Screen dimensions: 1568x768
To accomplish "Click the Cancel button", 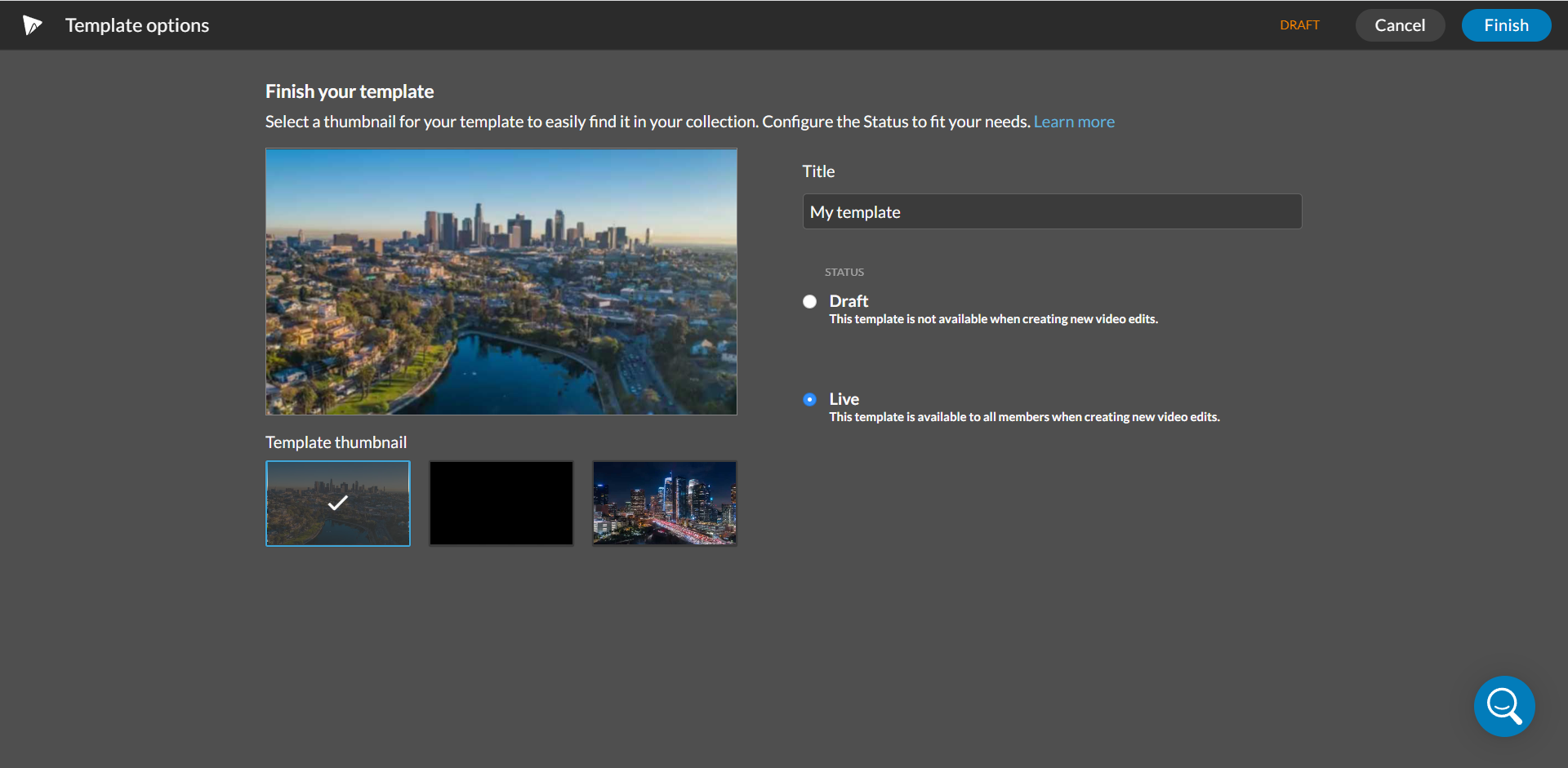I will point(1400,24).
